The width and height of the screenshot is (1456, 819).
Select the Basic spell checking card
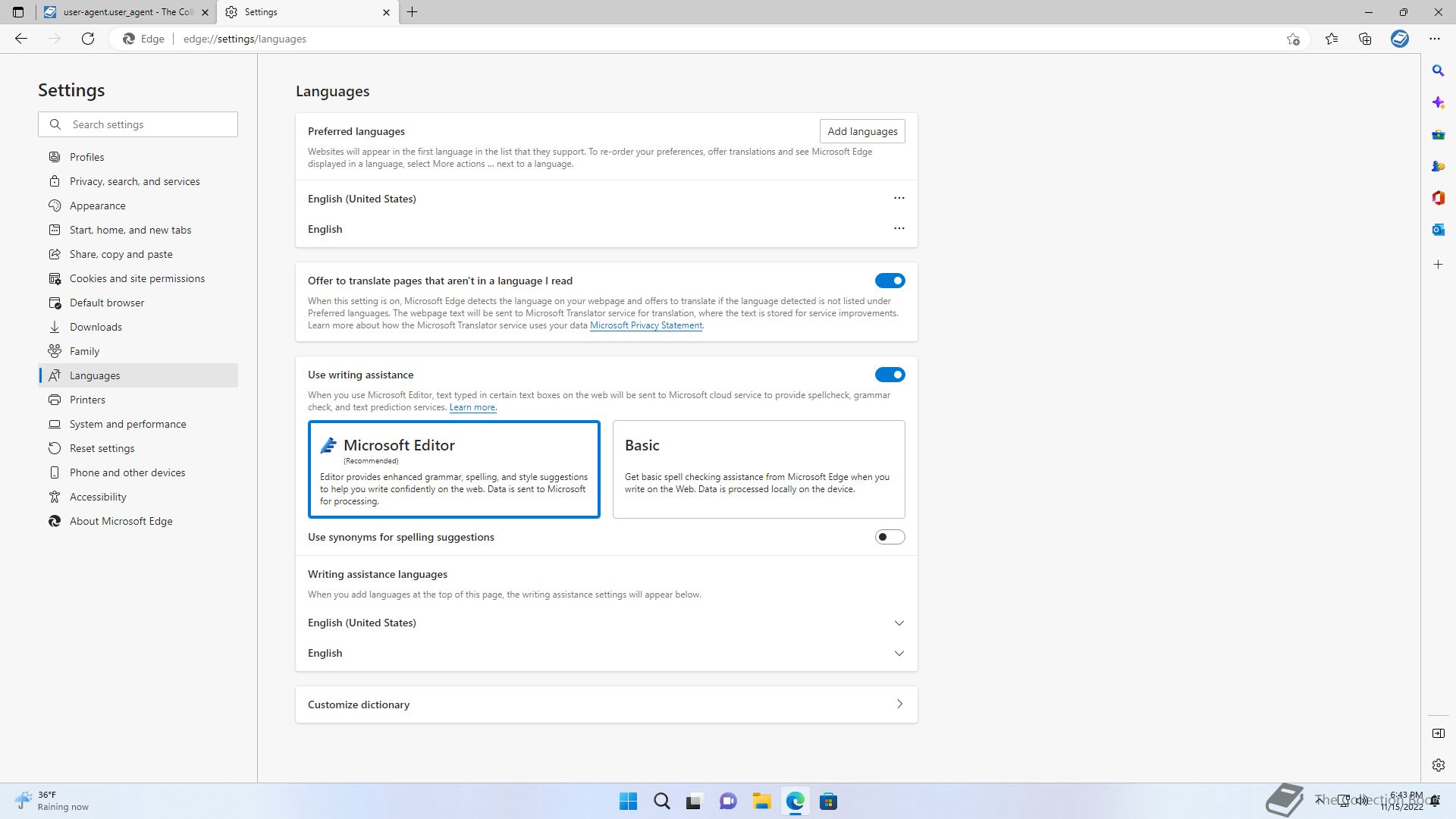pyautogui.click(x=759, y=469)
